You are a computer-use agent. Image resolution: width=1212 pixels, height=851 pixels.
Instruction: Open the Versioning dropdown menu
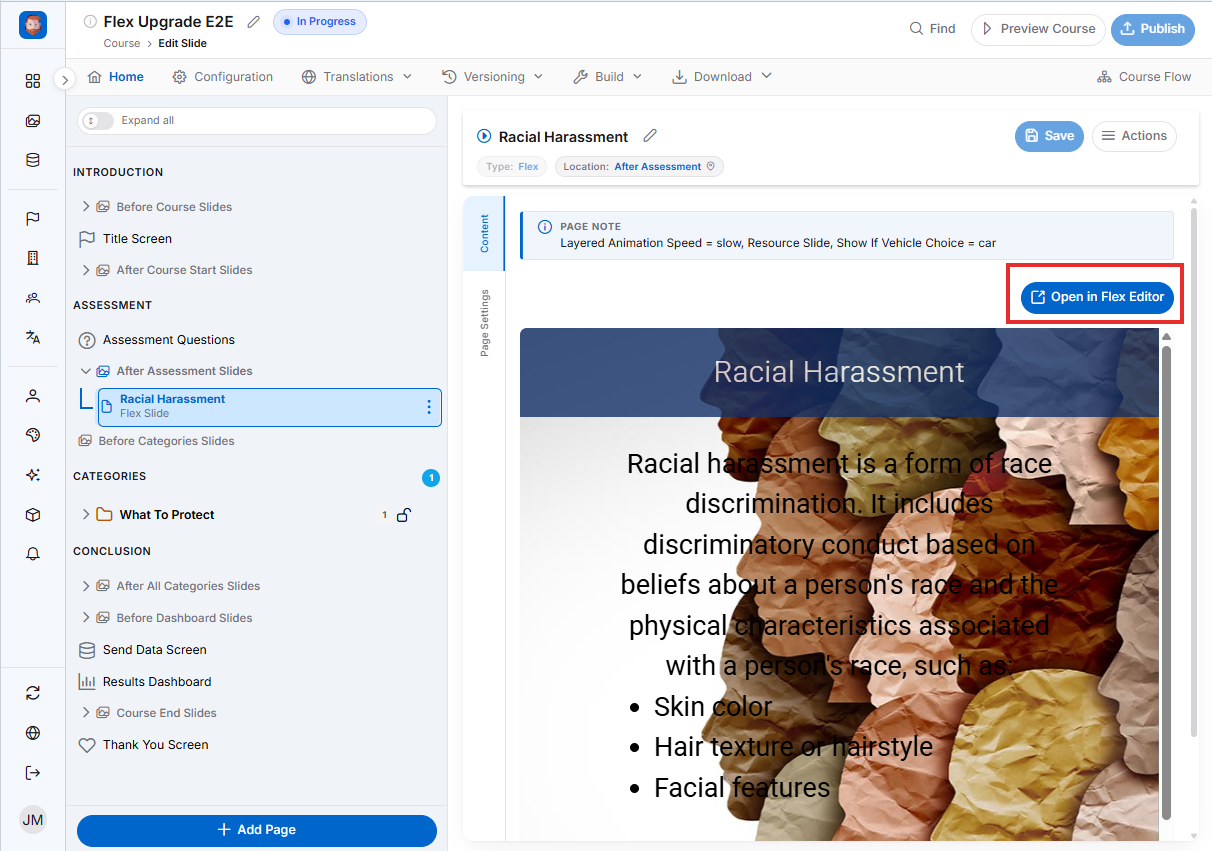point(492,77)
